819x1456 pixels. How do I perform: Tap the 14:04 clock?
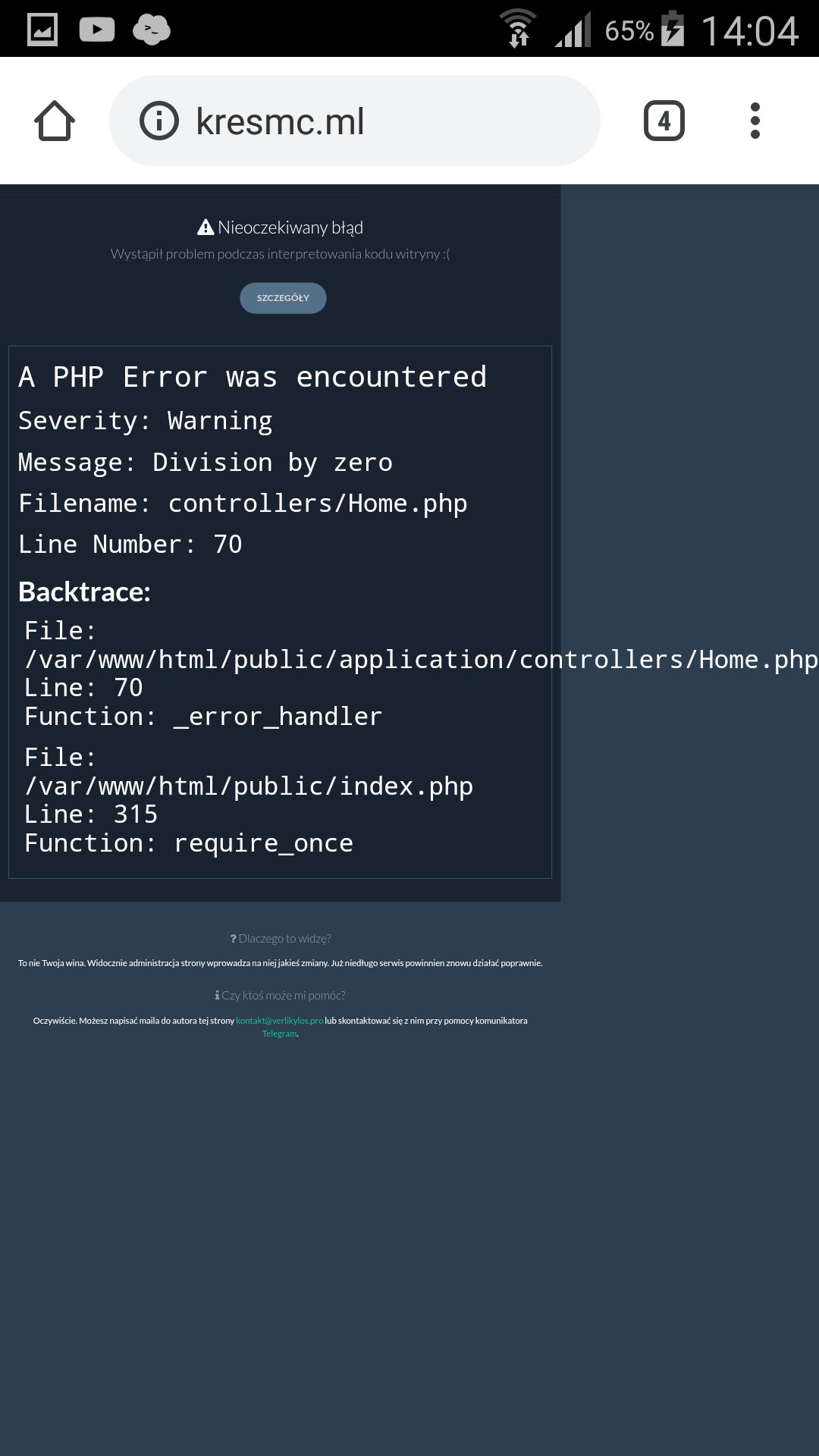coord(749,32)
